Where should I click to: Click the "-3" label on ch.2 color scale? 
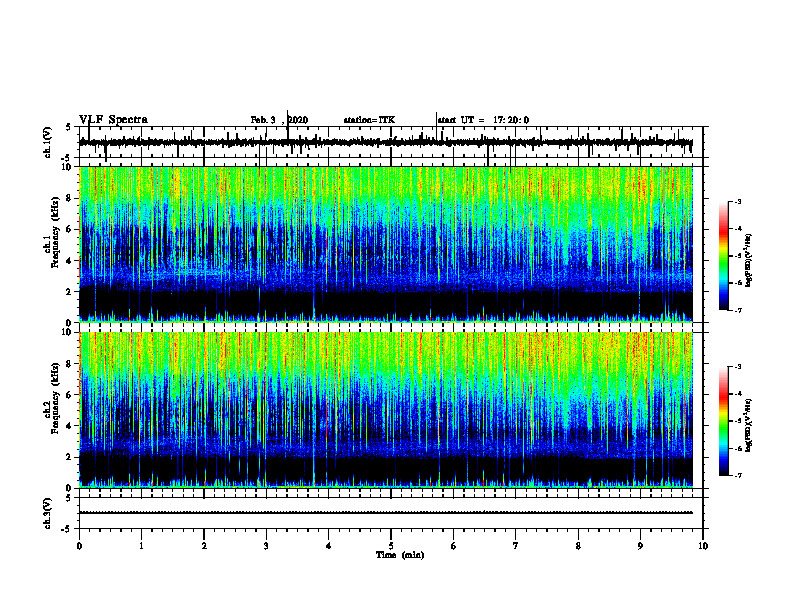738,367
